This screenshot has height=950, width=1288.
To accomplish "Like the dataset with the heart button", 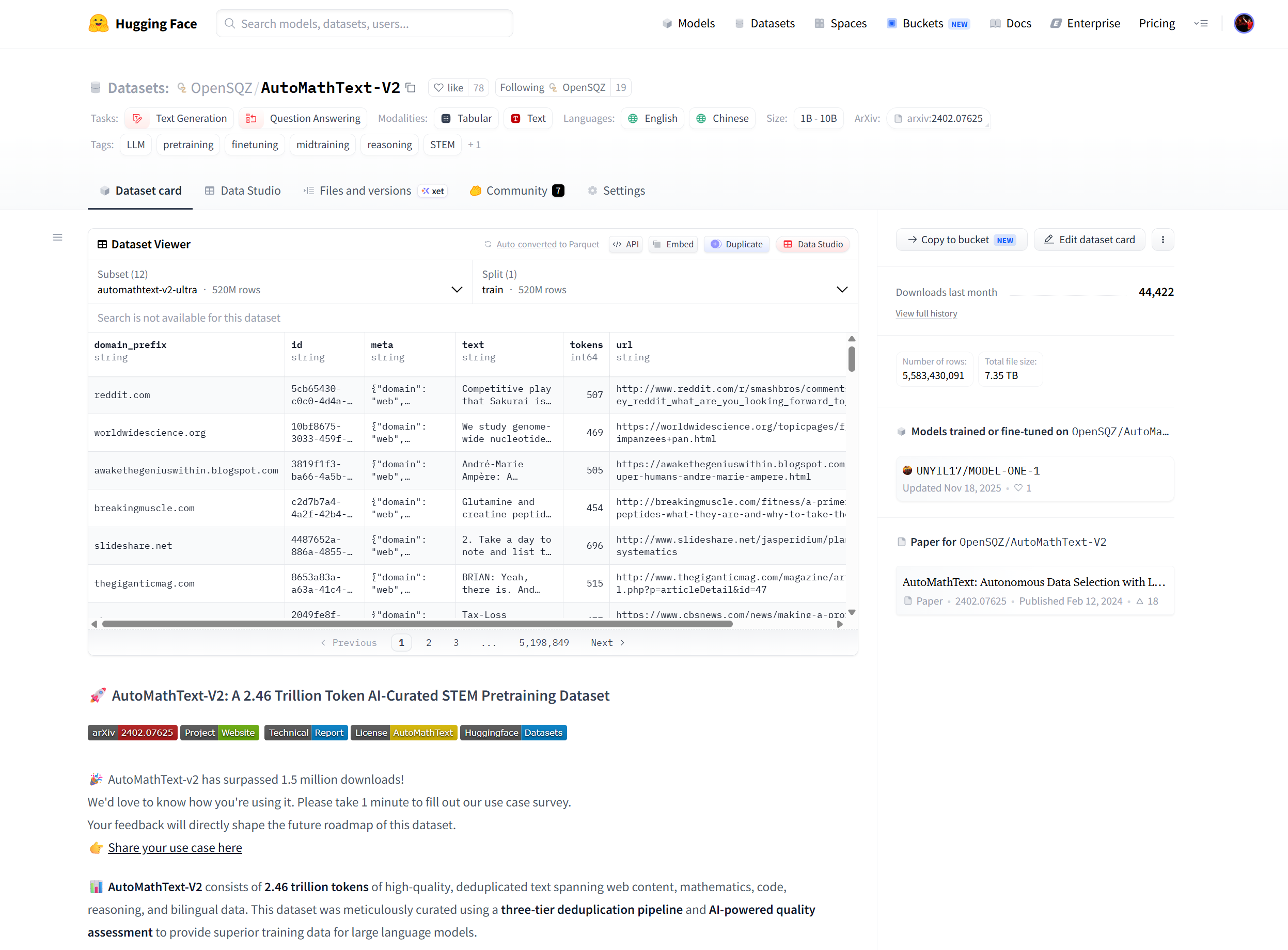I will 449,87.
